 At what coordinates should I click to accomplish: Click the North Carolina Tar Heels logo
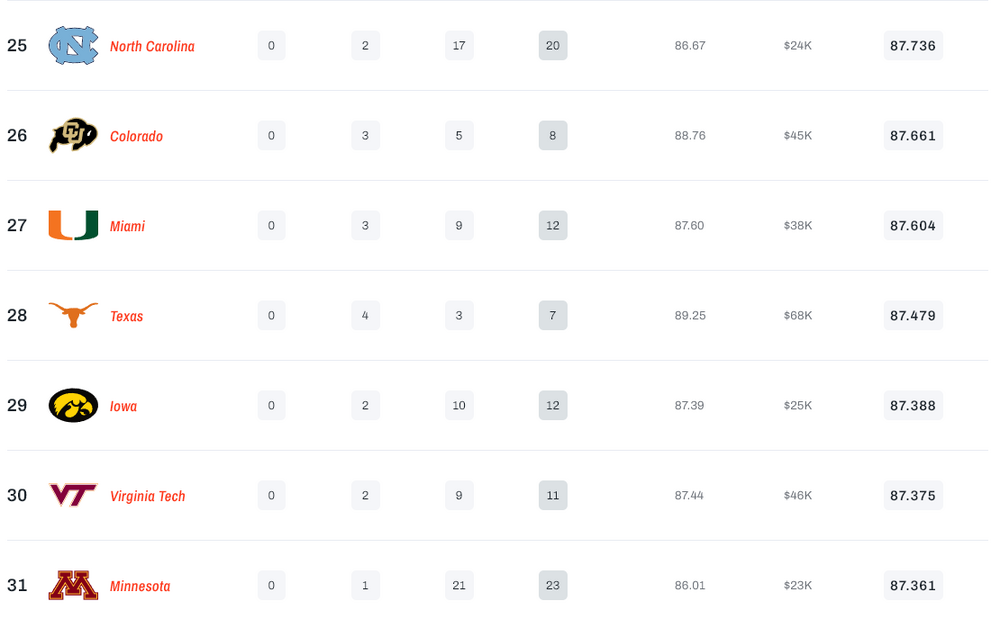(73, 46)
